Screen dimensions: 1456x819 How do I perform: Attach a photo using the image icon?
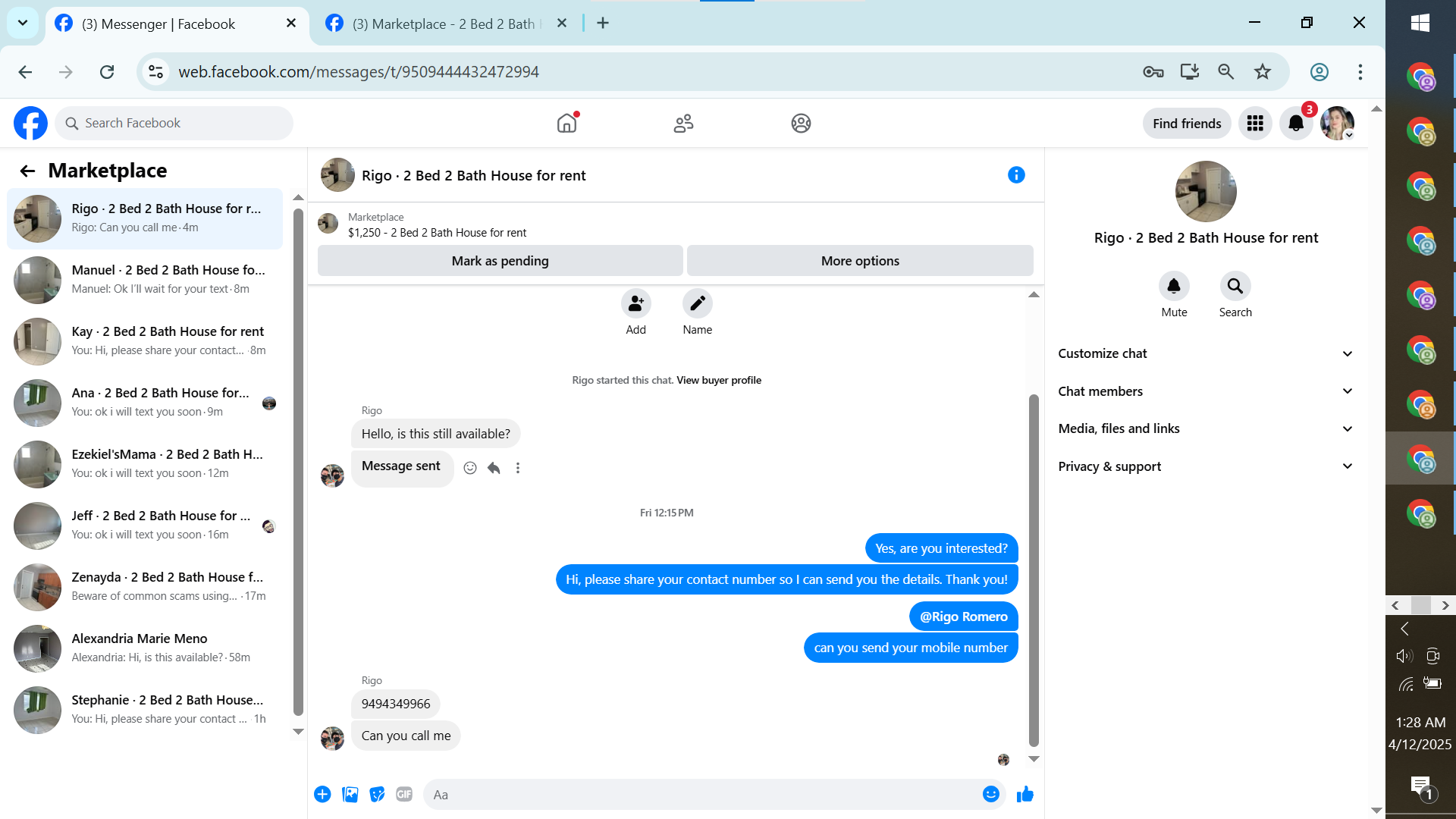(350, 794)
